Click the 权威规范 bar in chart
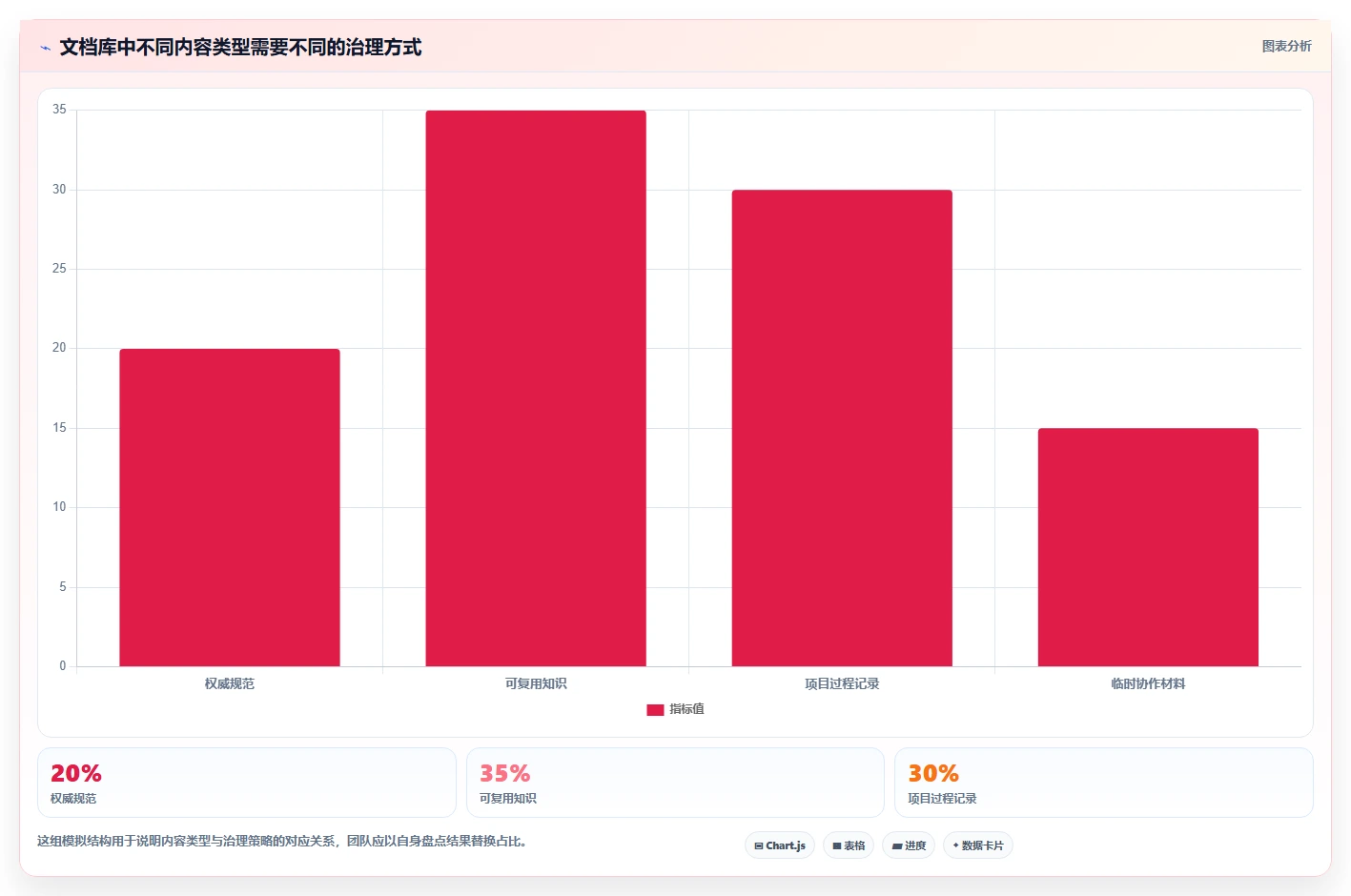This screenshot has width=1351, height=896. 230,507
